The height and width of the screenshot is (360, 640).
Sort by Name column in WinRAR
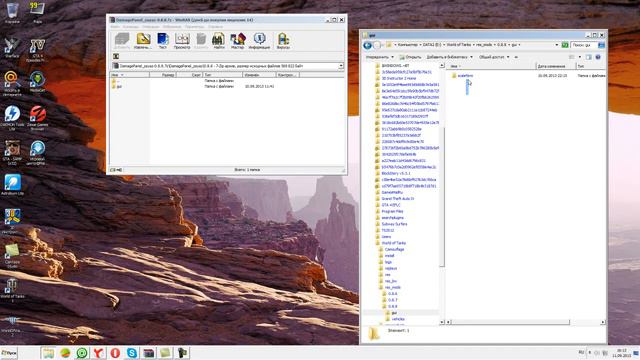pyautogui.click(x=130, y=75)
